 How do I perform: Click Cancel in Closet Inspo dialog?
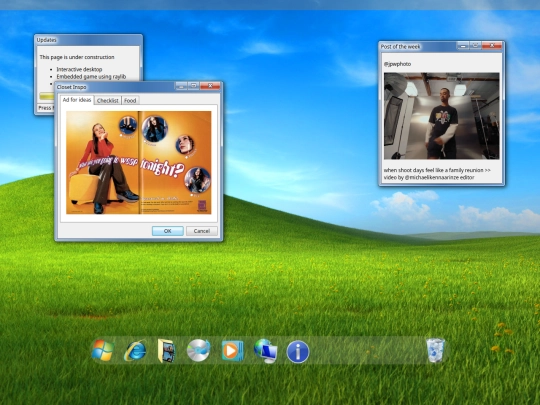tap(202, 231)
